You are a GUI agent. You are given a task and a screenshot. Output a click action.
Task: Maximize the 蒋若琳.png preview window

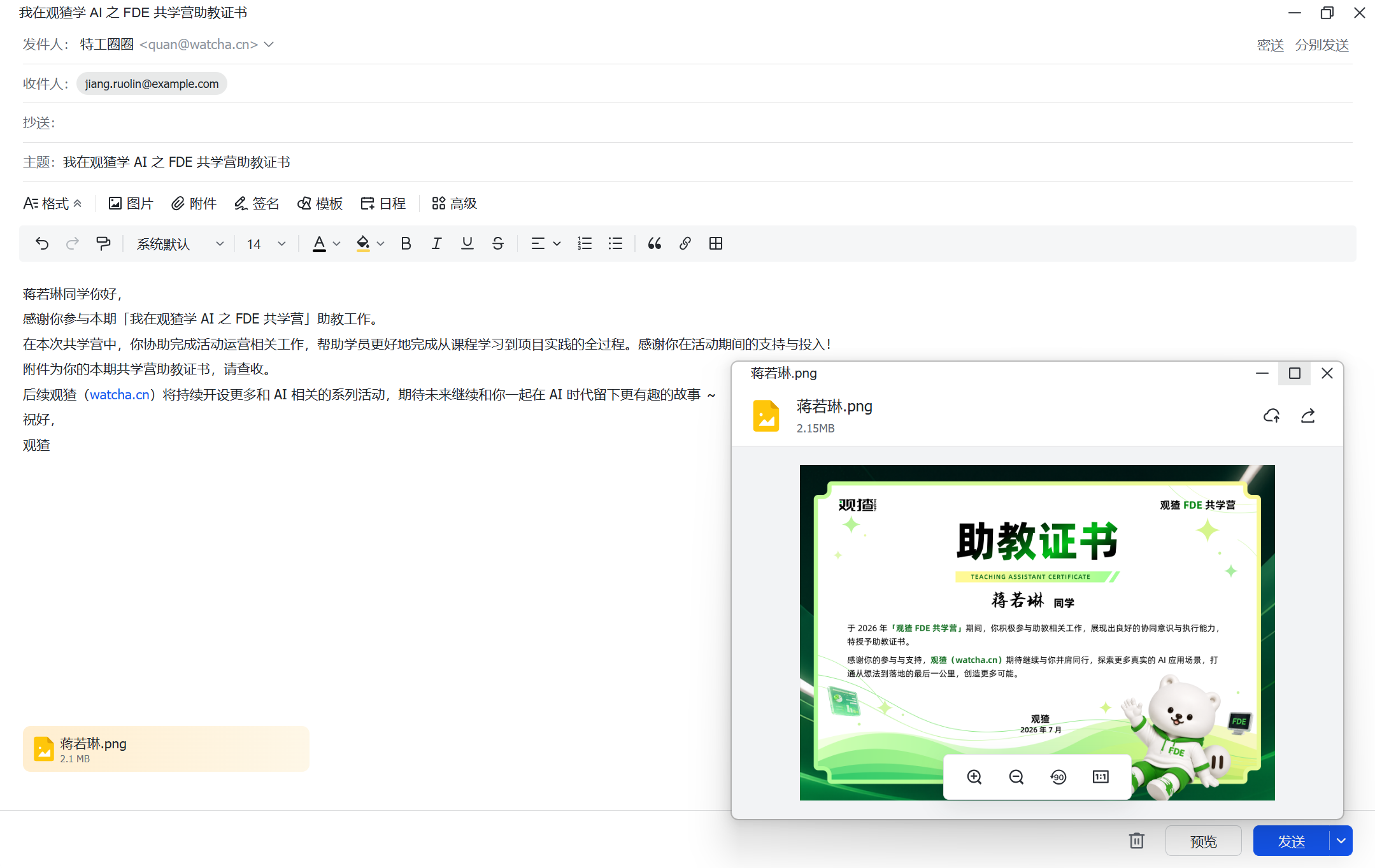(x=1295, y=373)
